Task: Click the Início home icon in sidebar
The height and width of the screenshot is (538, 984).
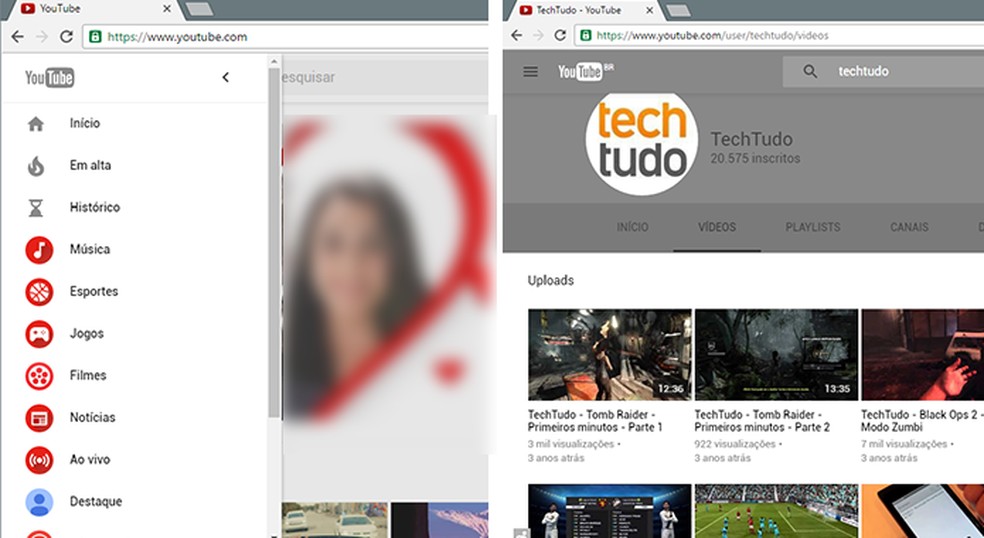Action: [x=36, y=124]
